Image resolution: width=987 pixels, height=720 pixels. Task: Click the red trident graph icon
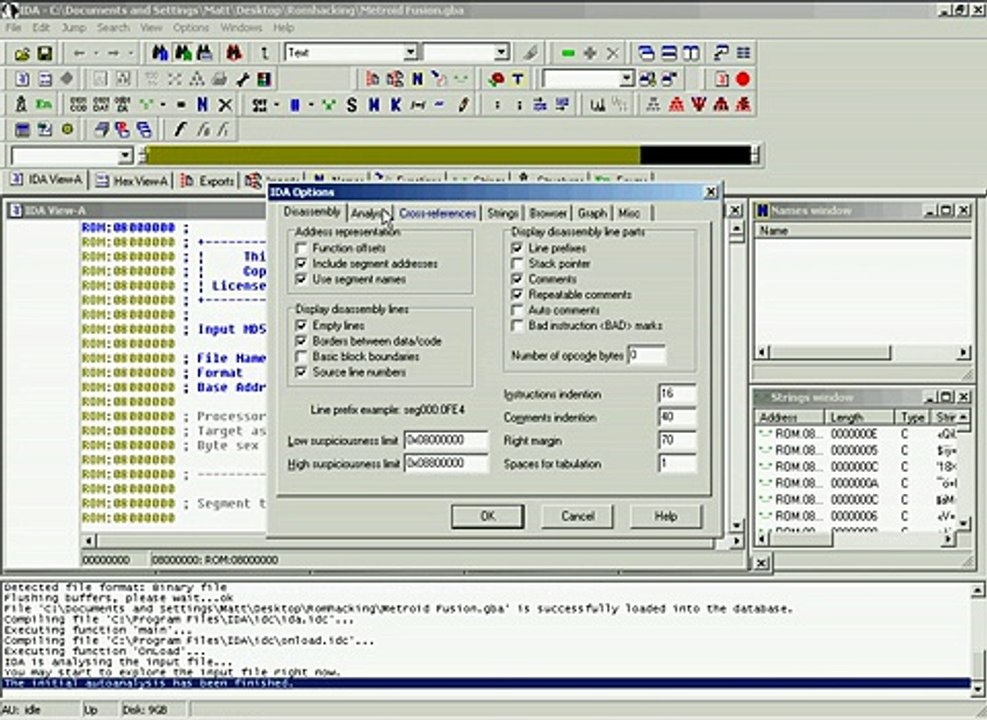pos(699,104)
